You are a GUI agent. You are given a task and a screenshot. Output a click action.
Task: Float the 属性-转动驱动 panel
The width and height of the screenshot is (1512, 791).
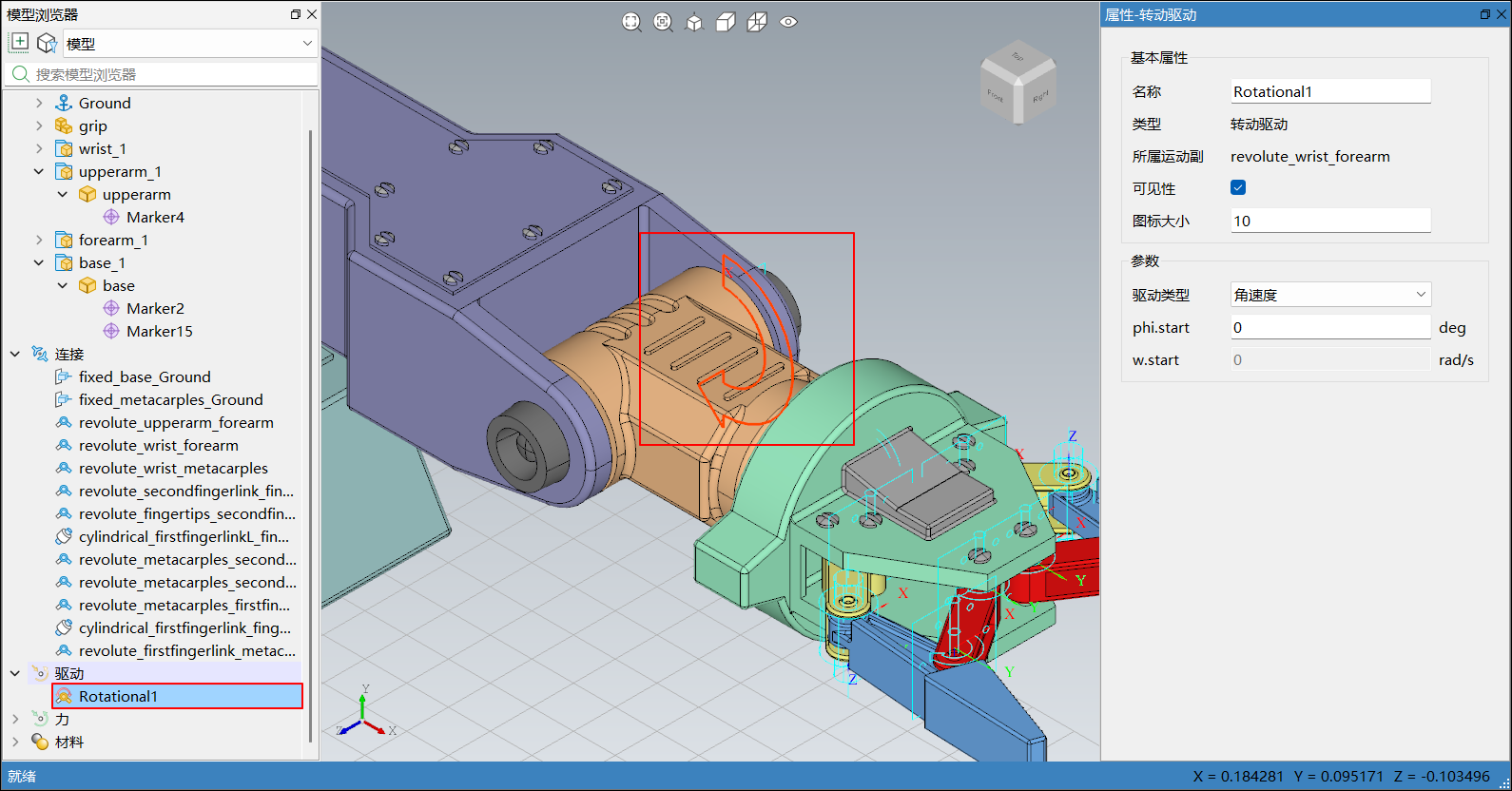(x=1485, y=14)
